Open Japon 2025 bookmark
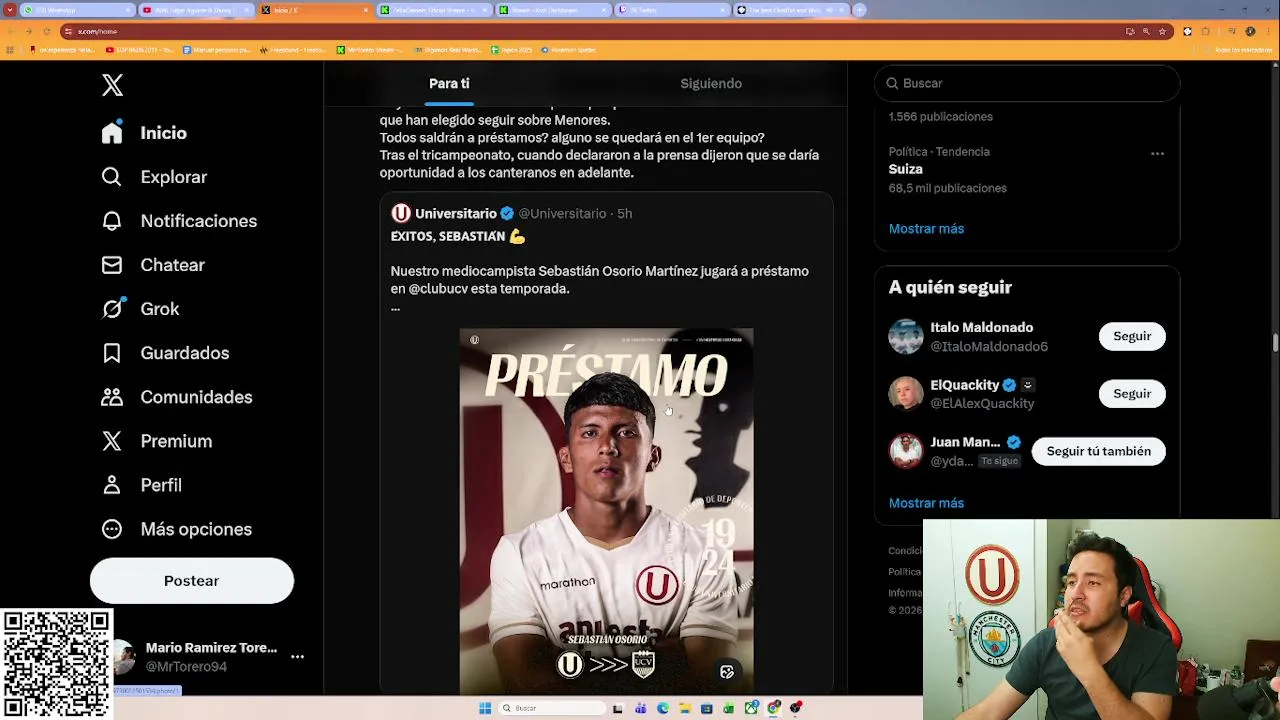This screenshot has width=1280, height=720. (512, 49)
